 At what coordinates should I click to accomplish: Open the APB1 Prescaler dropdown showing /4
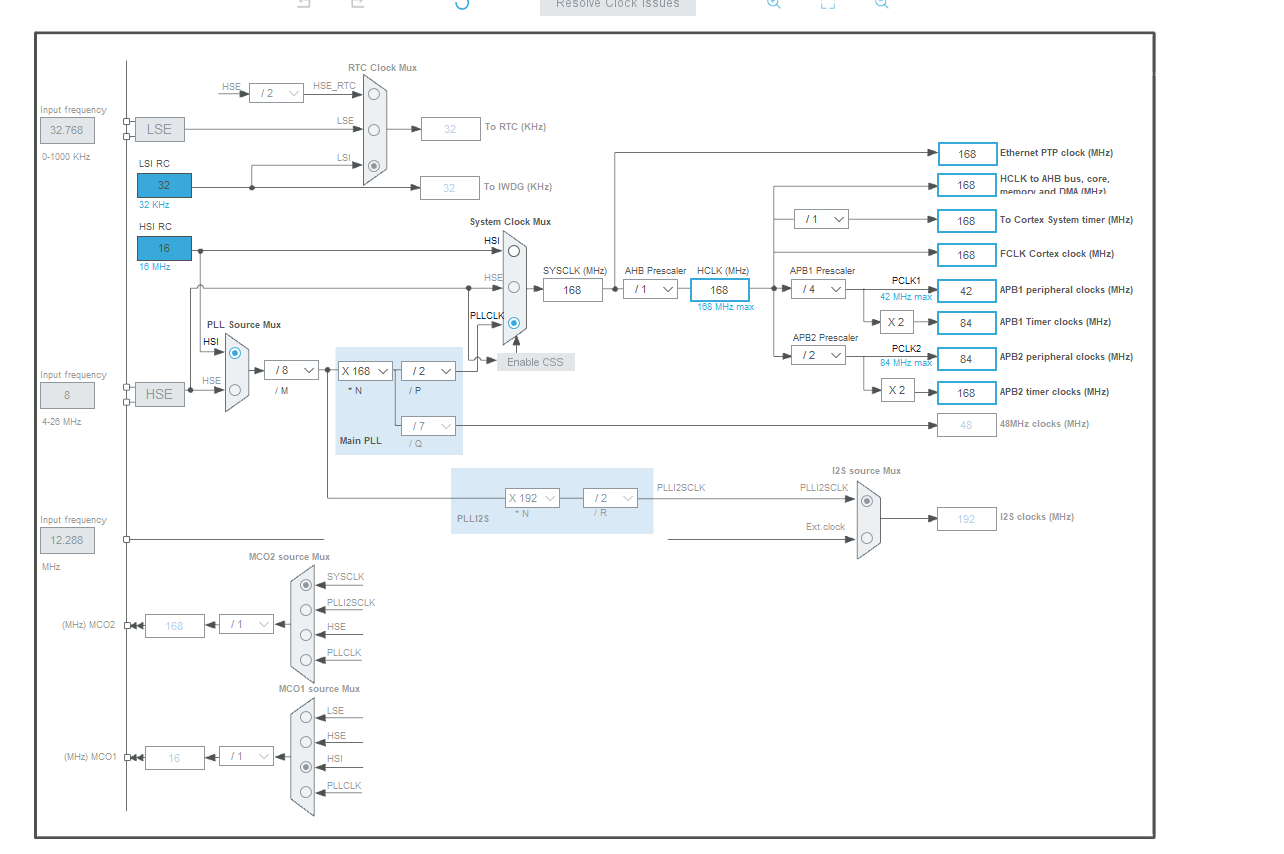pos(817,289)
